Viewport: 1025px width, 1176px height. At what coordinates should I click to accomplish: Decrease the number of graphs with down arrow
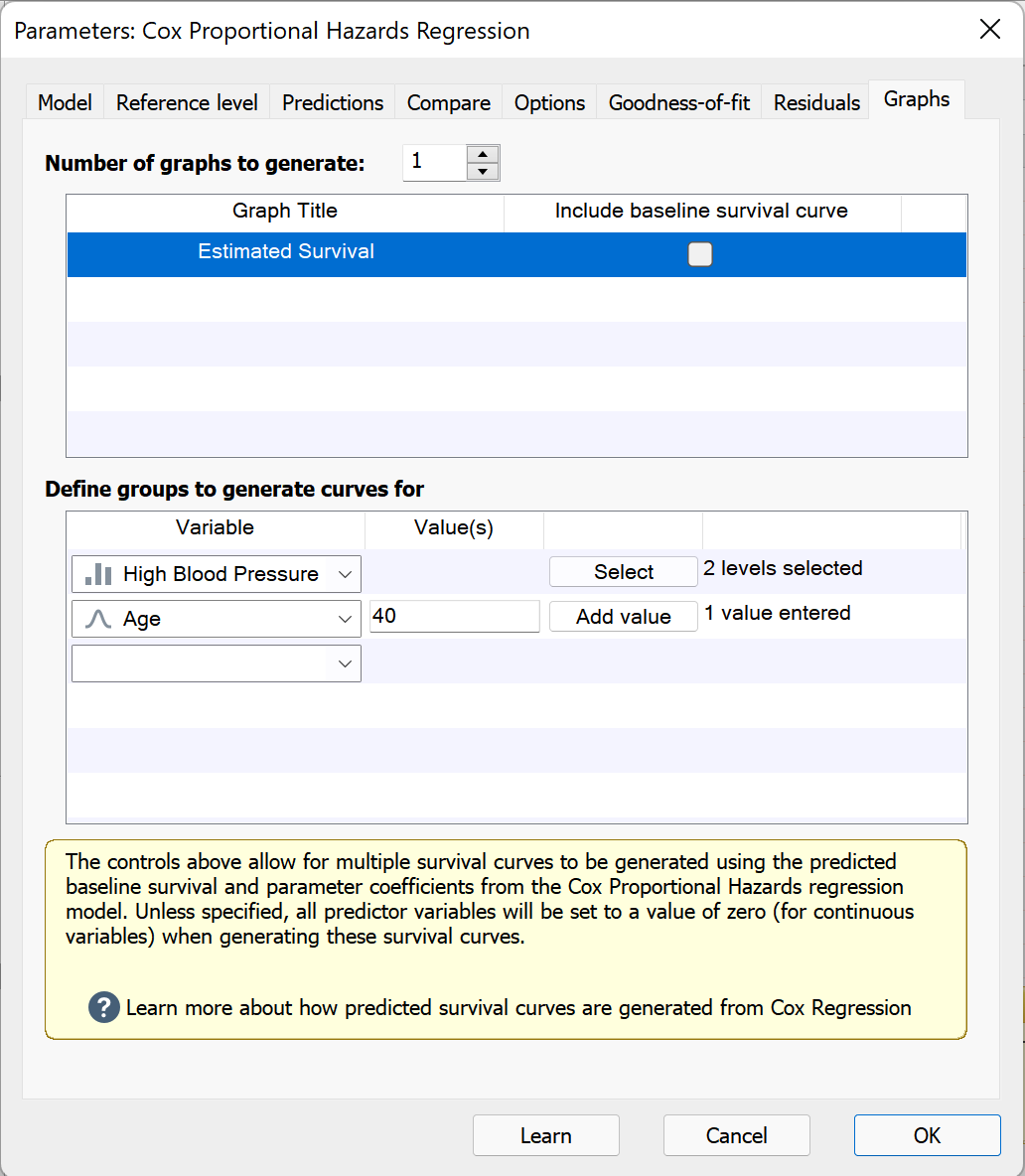pyautogui.click(x=483, y=171)
